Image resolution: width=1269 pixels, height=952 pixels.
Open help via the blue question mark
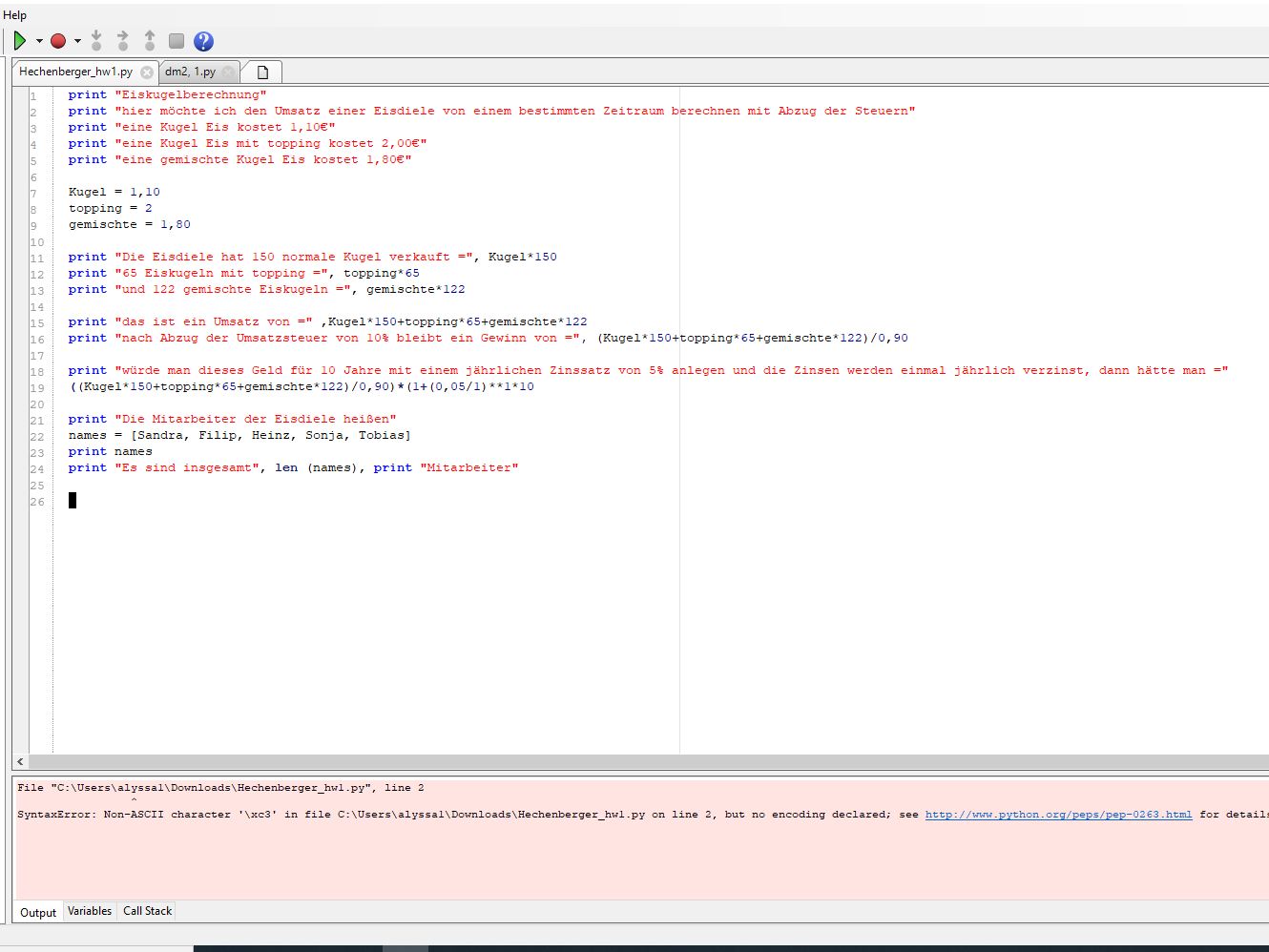[202, 40]
